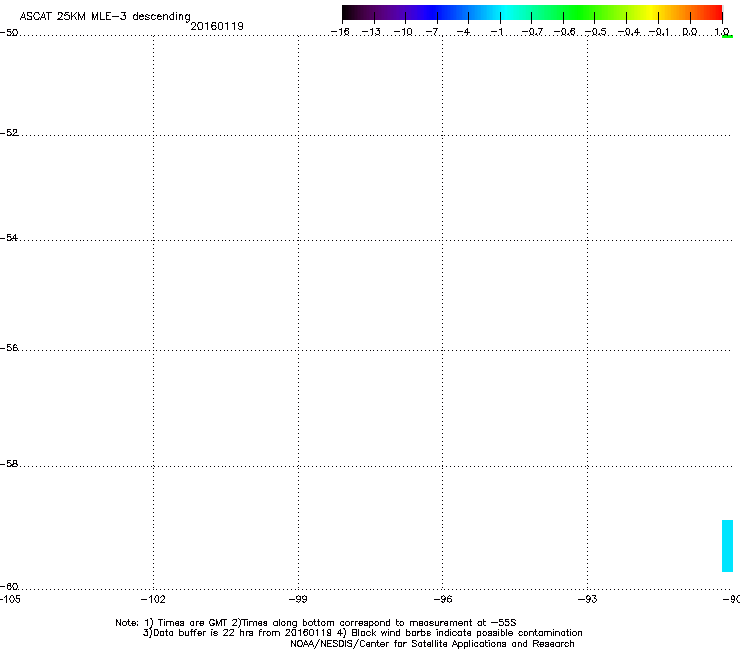Click the -0.4 color scale label

click(629, 32)
